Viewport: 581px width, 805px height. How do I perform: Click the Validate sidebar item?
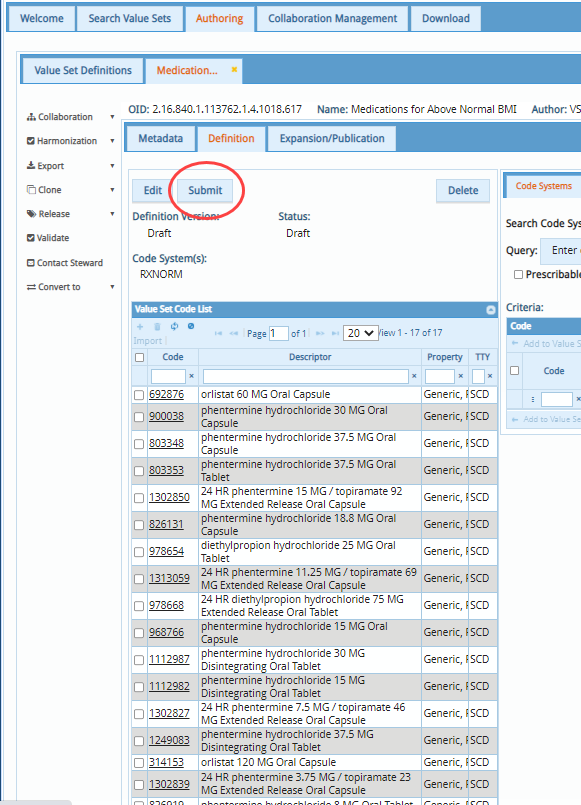tap(48, 238)
